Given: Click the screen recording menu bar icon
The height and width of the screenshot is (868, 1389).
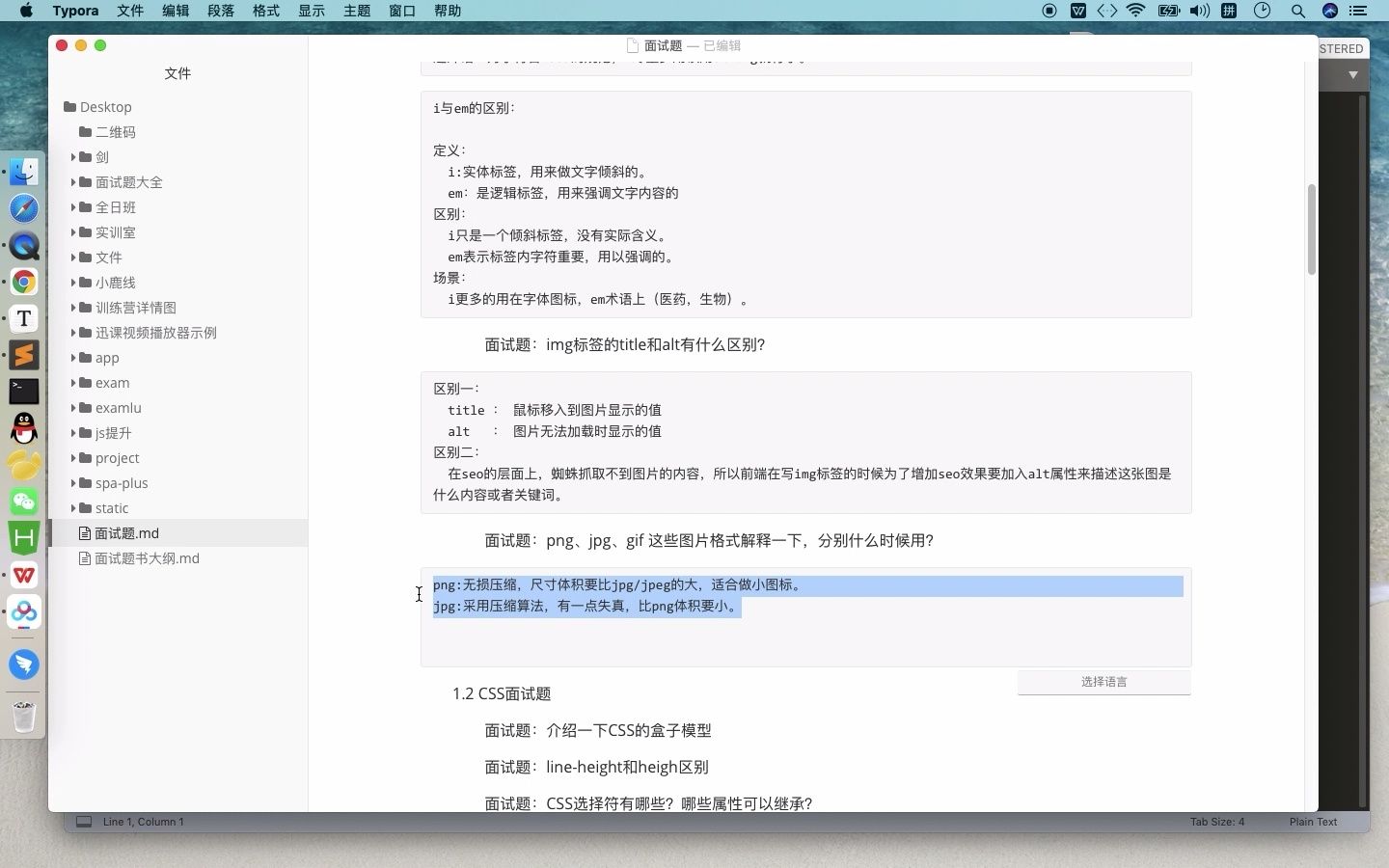Looking at the screenshot, I should [x=1049, y=11].
